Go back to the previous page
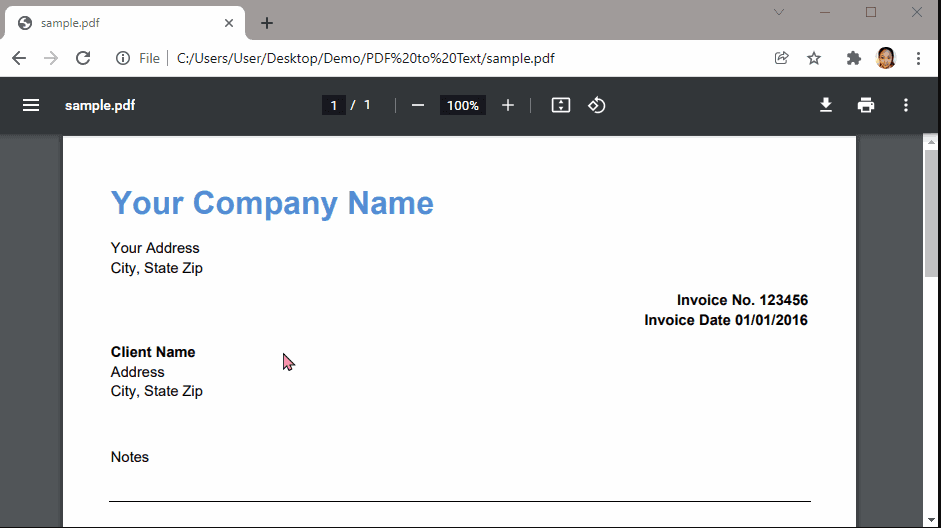Image resolution: width=941 pixels, height=528 pixels. click(x=19, y=58)
